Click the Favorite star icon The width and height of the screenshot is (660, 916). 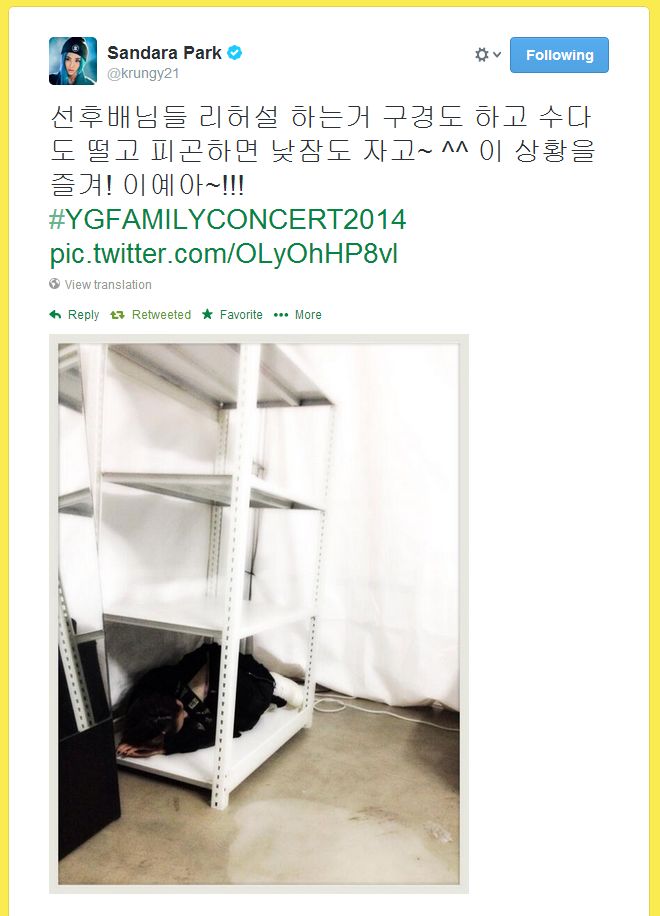[207, 314]
